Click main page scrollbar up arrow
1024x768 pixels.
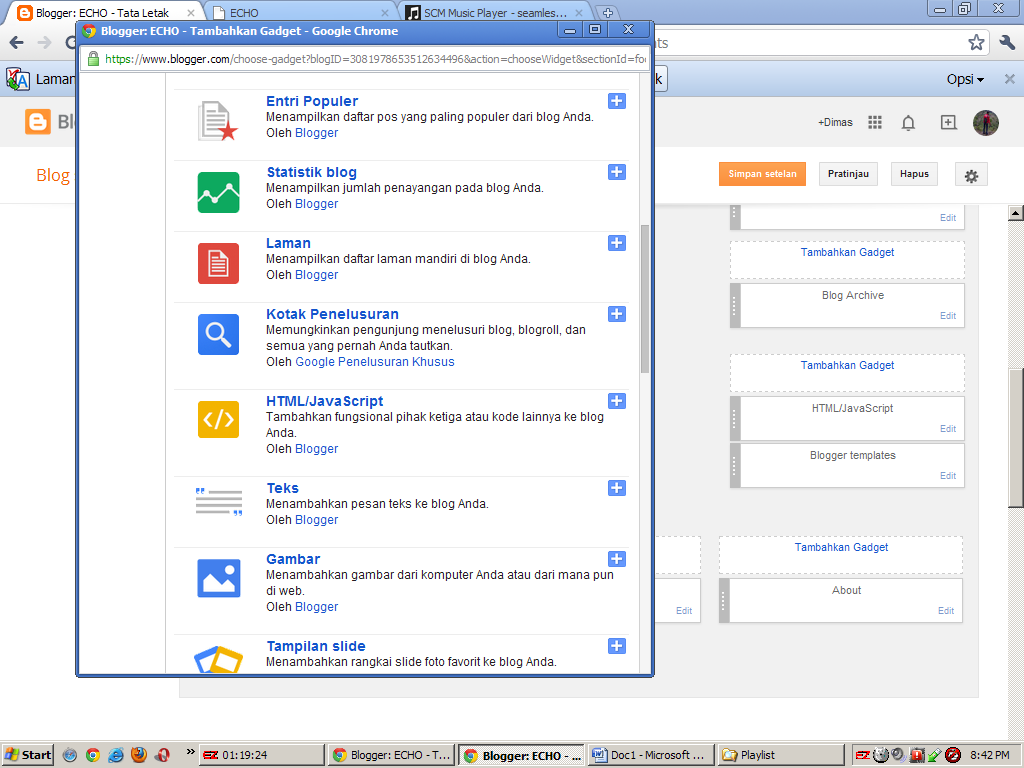(1016, 213)
